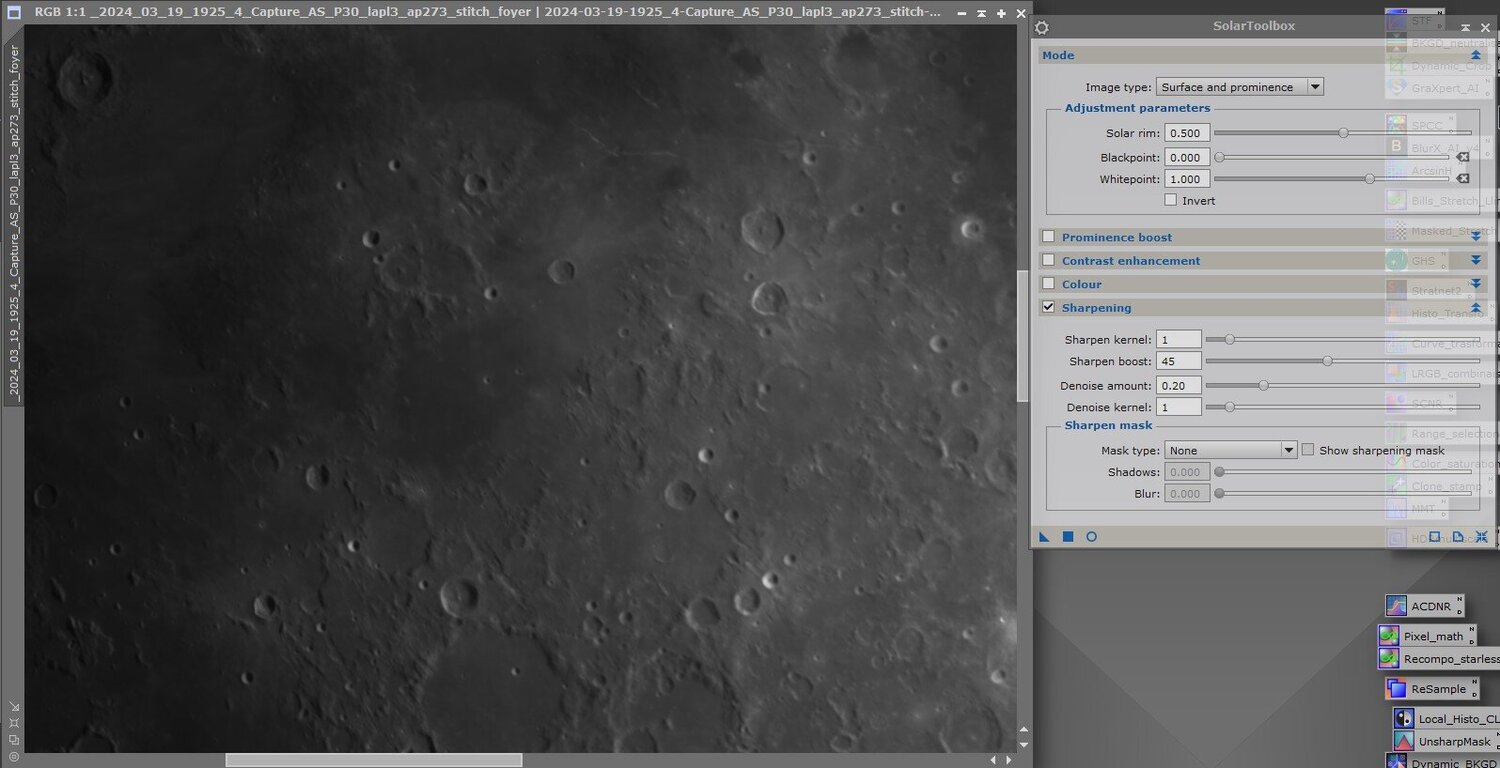
Task: Click the Denoise amount input field
Action: click(x=1178, y=385)
